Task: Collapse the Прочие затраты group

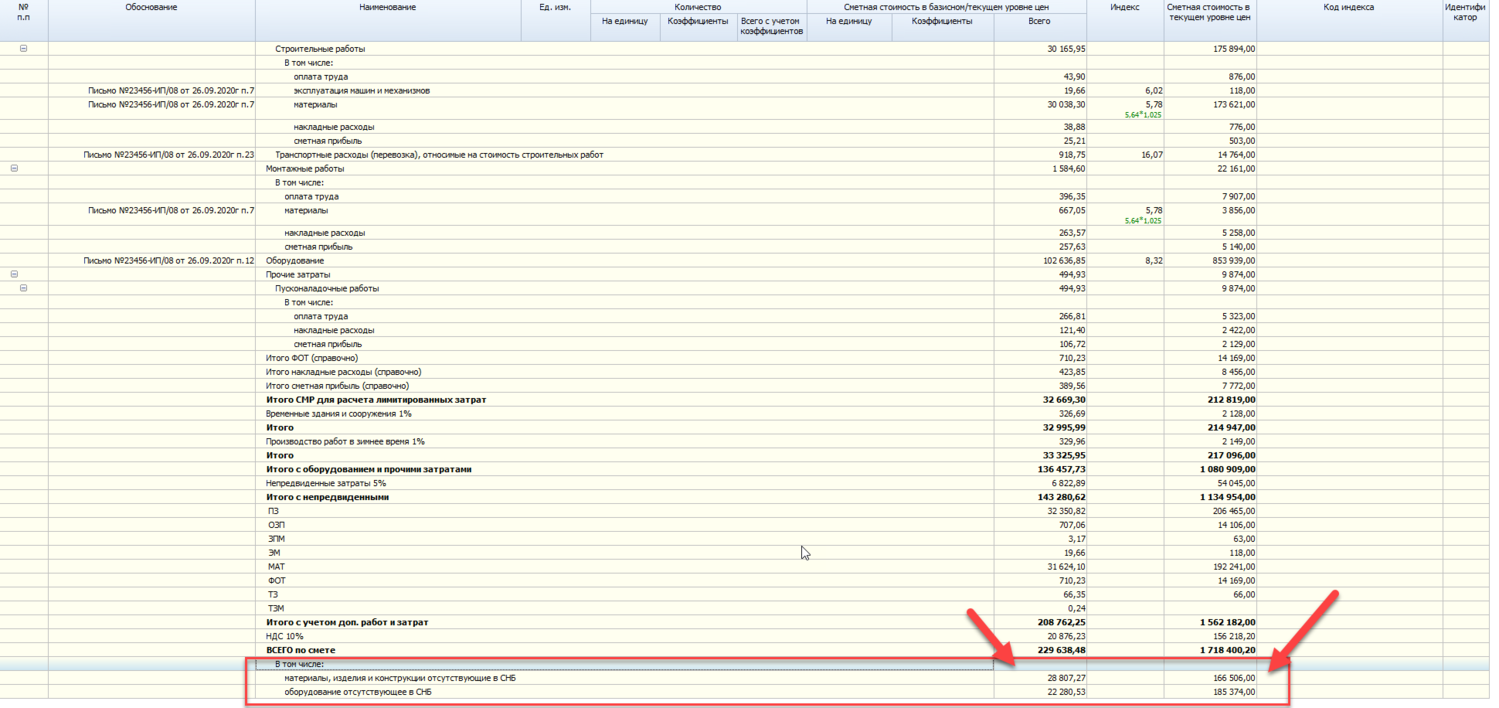Action: point(14,274)
